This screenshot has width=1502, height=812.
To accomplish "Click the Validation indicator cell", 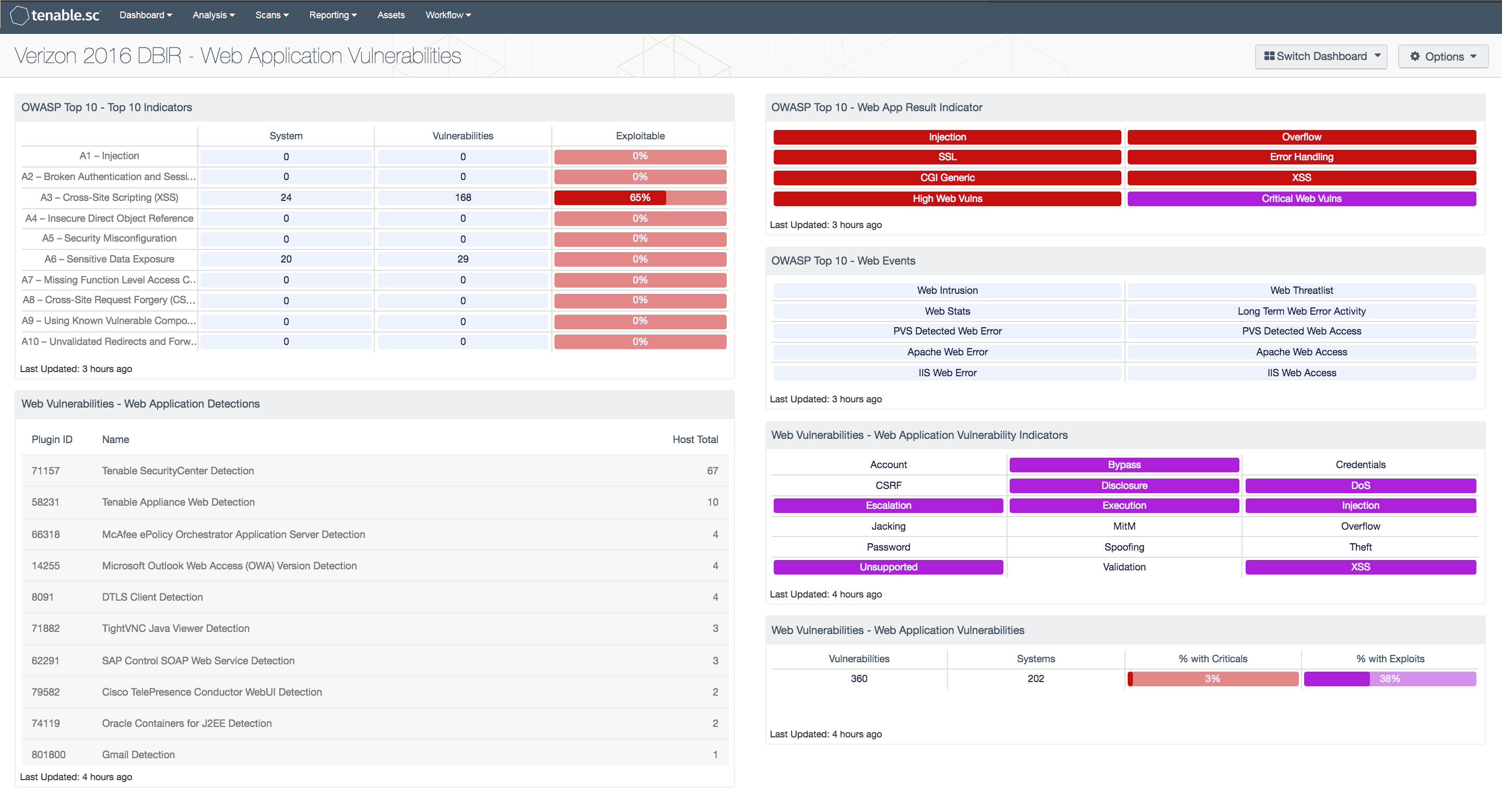I will point(1124,567).
